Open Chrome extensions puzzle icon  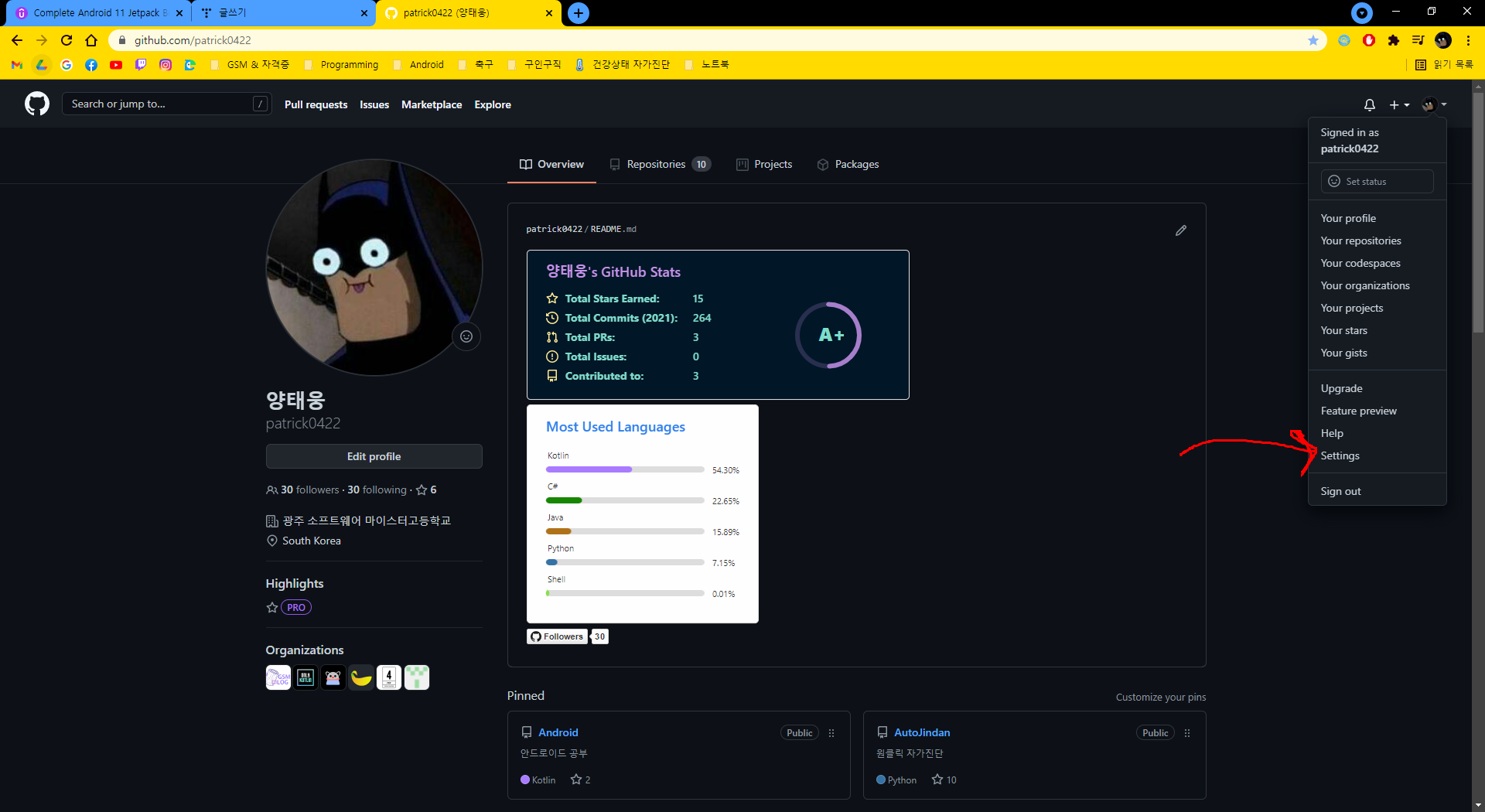(1393, 40)
